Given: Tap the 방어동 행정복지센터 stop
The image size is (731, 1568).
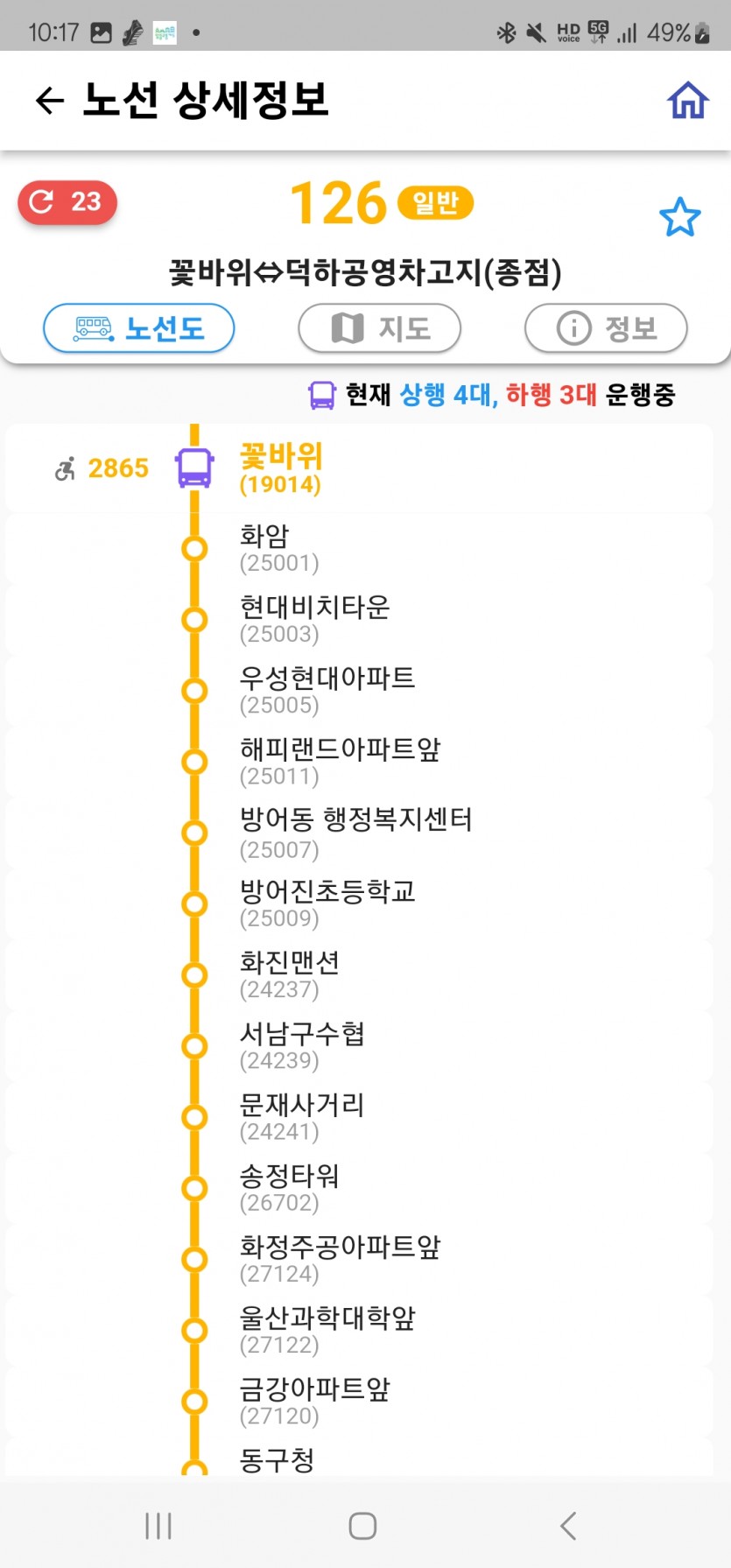Looking at the screenshot, I should 355,832.
